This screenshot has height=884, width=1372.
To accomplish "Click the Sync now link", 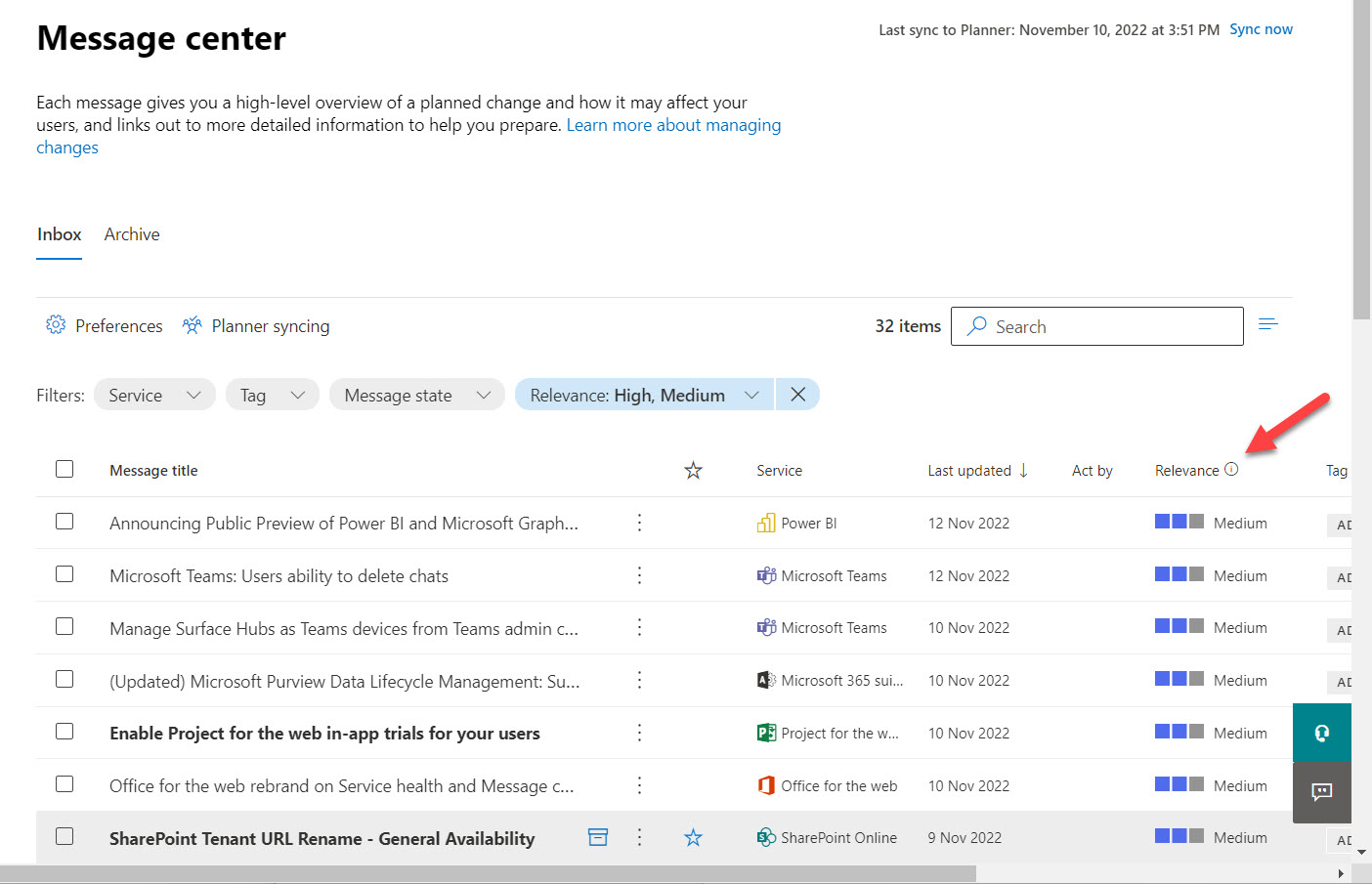I will (x=1261, y=29).
